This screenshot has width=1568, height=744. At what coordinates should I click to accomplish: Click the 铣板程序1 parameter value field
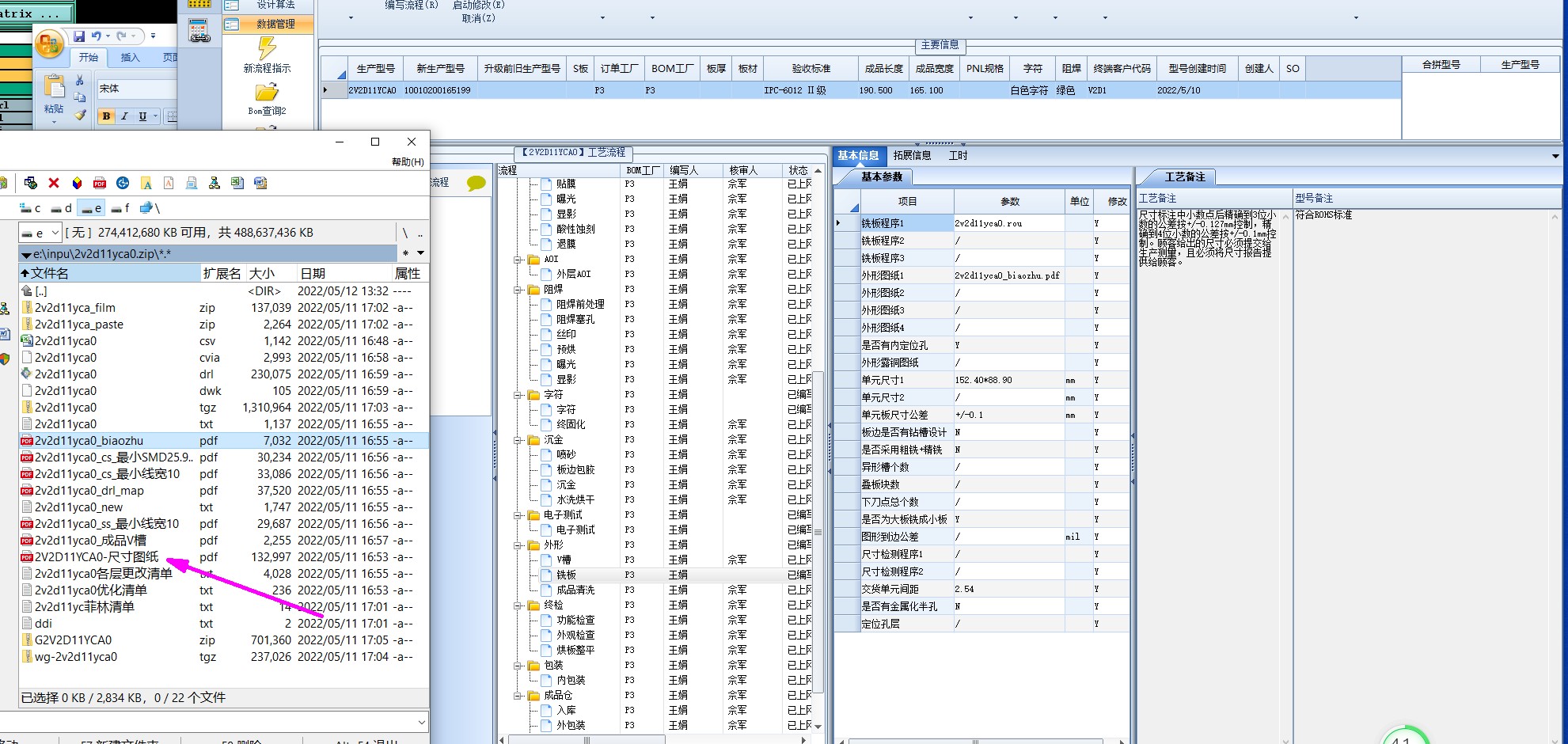[1008, 223]
